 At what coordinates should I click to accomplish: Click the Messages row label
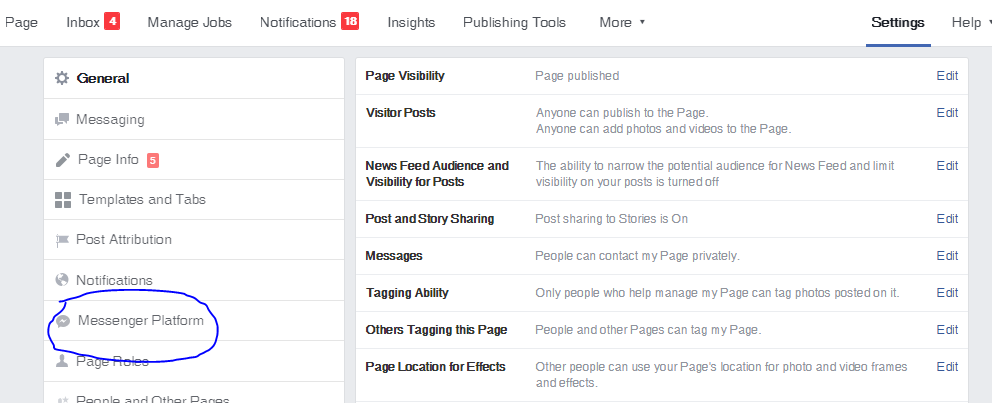pos(394,256)
